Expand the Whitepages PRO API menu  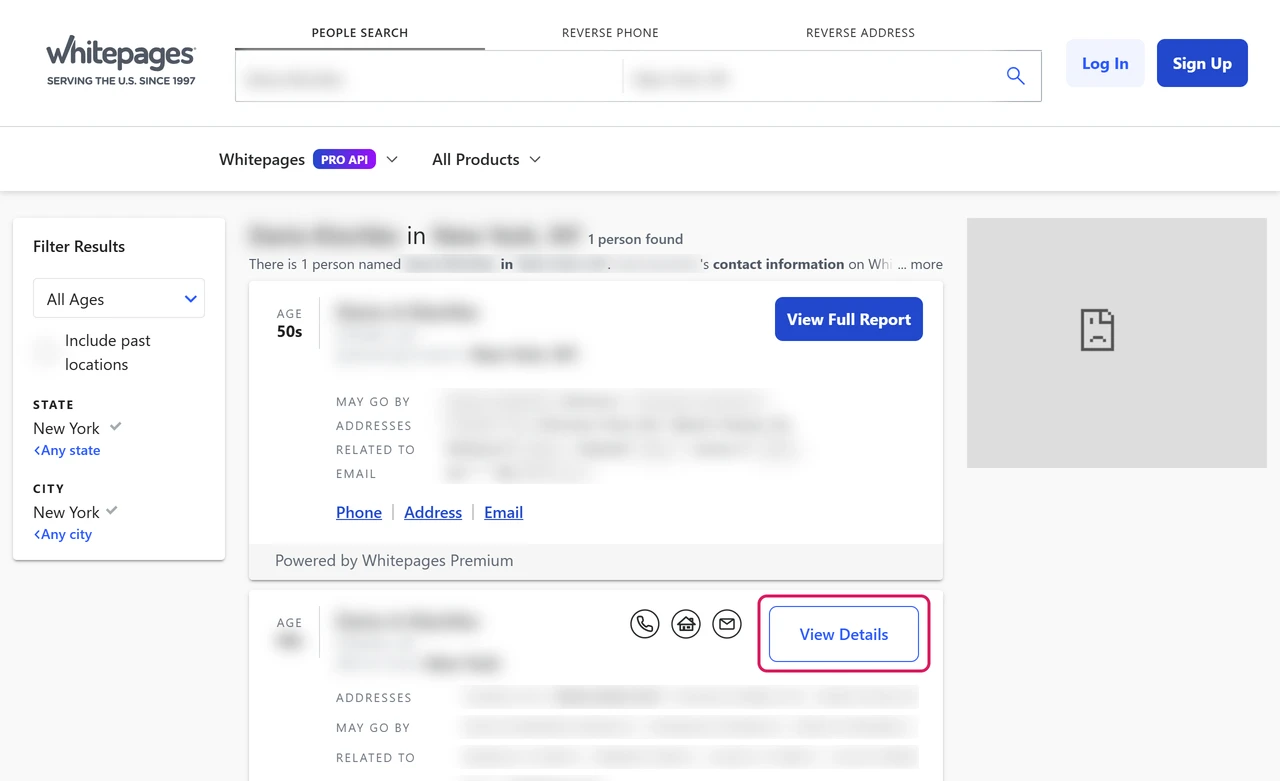click(308, 159)
